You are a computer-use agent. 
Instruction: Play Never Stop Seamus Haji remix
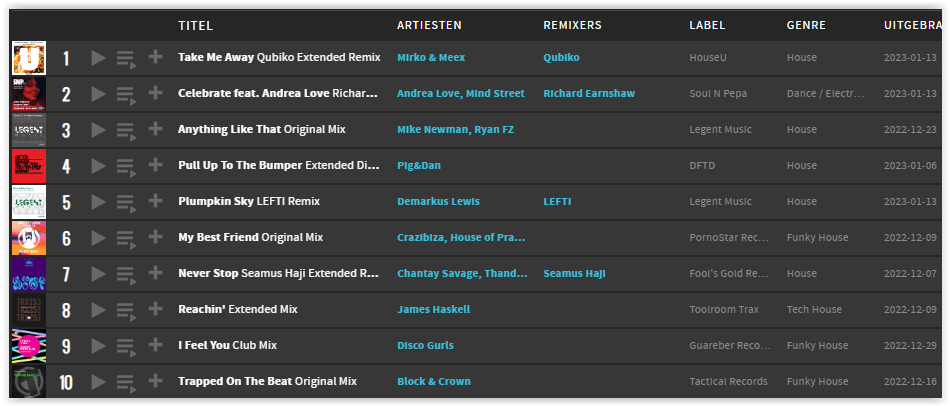coord(98,274)
